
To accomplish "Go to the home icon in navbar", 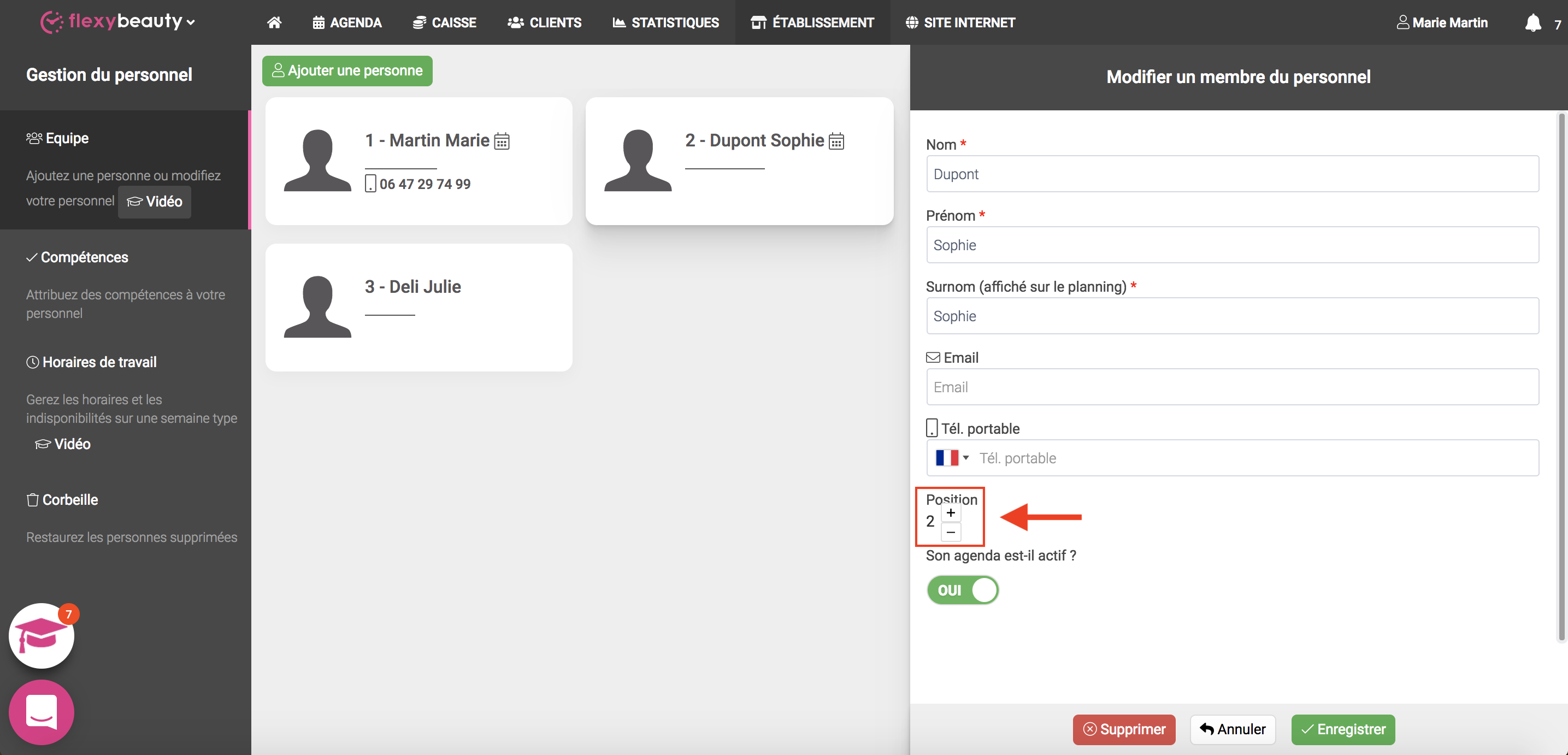I will click(x=274, y=22).
